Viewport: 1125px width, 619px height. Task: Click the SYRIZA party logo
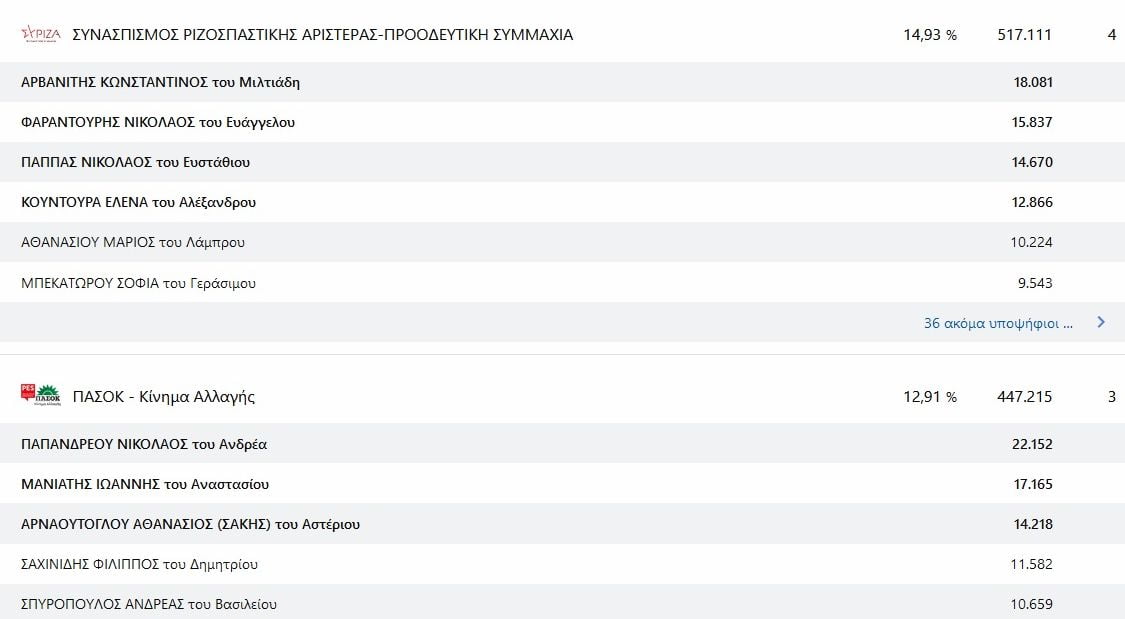click(x=41, y=34)
